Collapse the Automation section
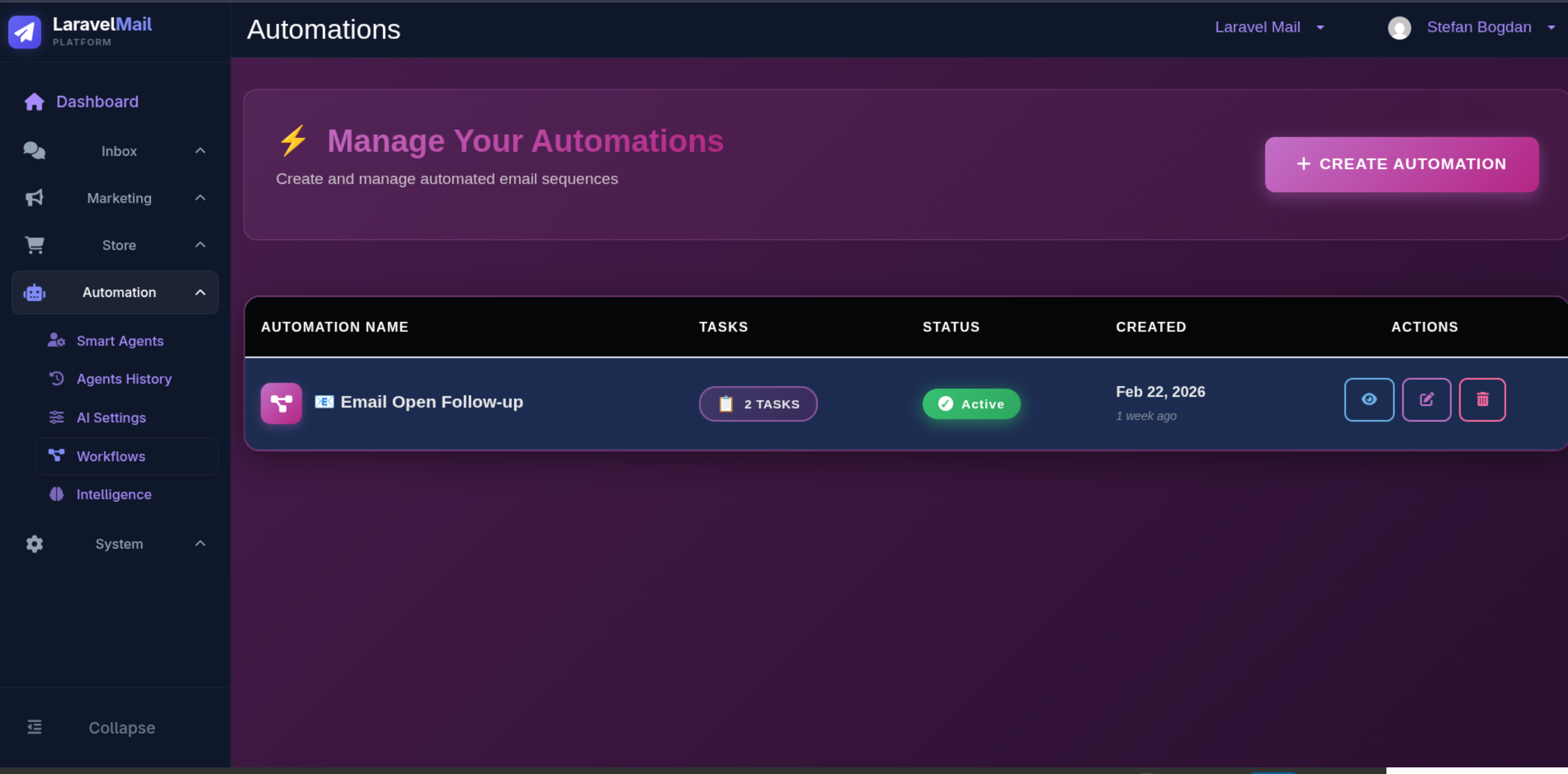 tap(200, 292)
